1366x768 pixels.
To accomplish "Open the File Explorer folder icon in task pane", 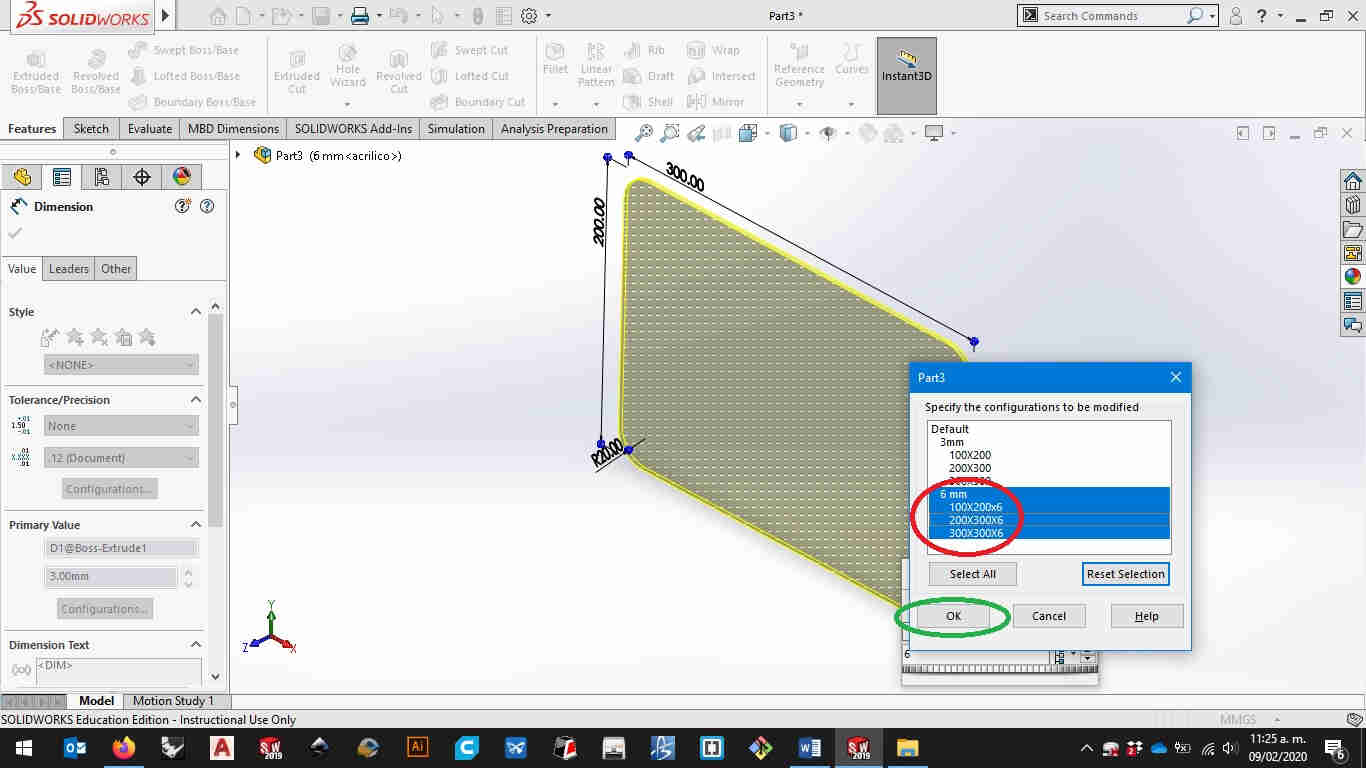I will [x=1353, y=229].
